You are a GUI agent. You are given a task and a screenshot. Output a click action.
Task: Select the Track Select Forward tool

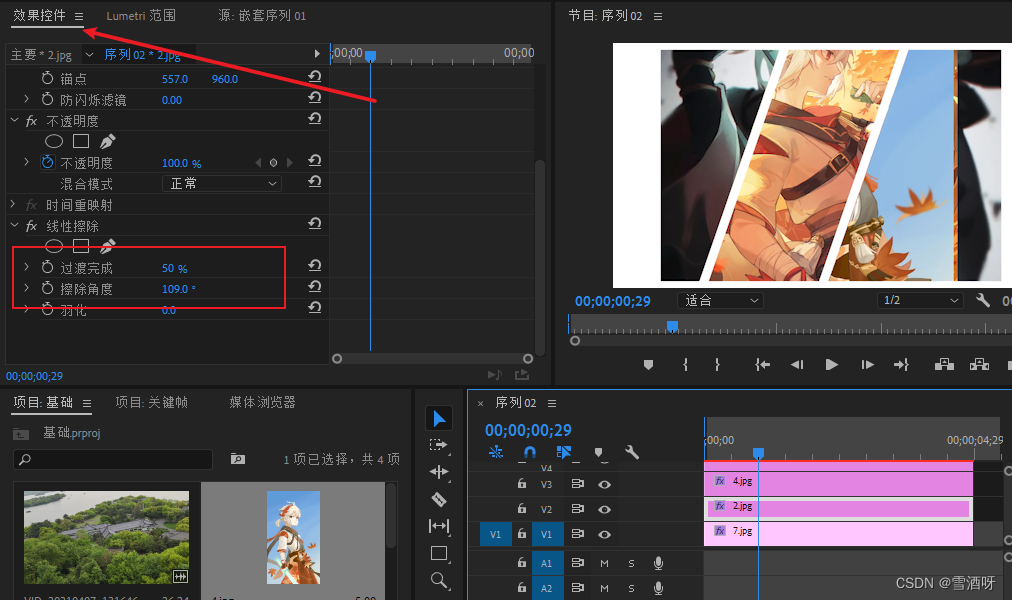(x=438, y=445)
